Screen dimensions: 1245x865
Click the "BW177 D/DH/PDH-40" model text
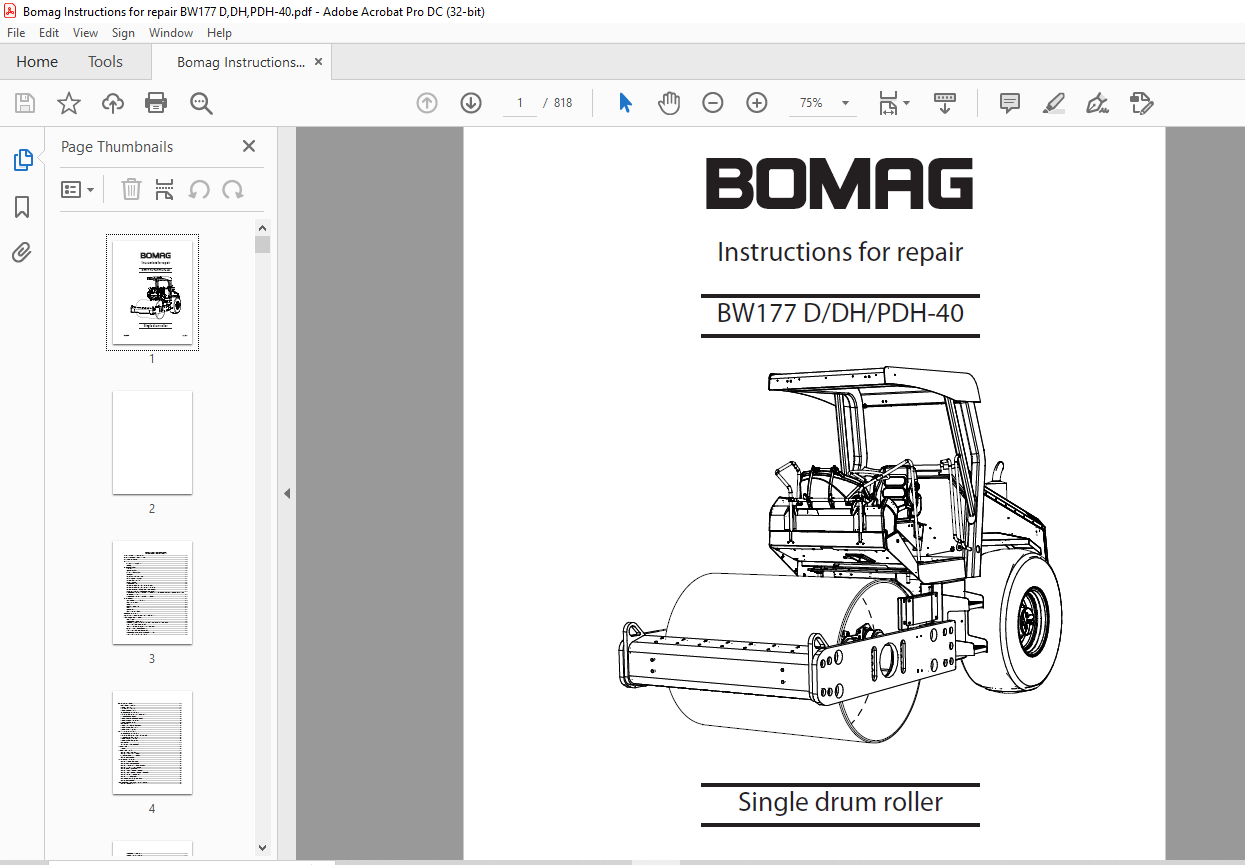click(x=840, y=314)
